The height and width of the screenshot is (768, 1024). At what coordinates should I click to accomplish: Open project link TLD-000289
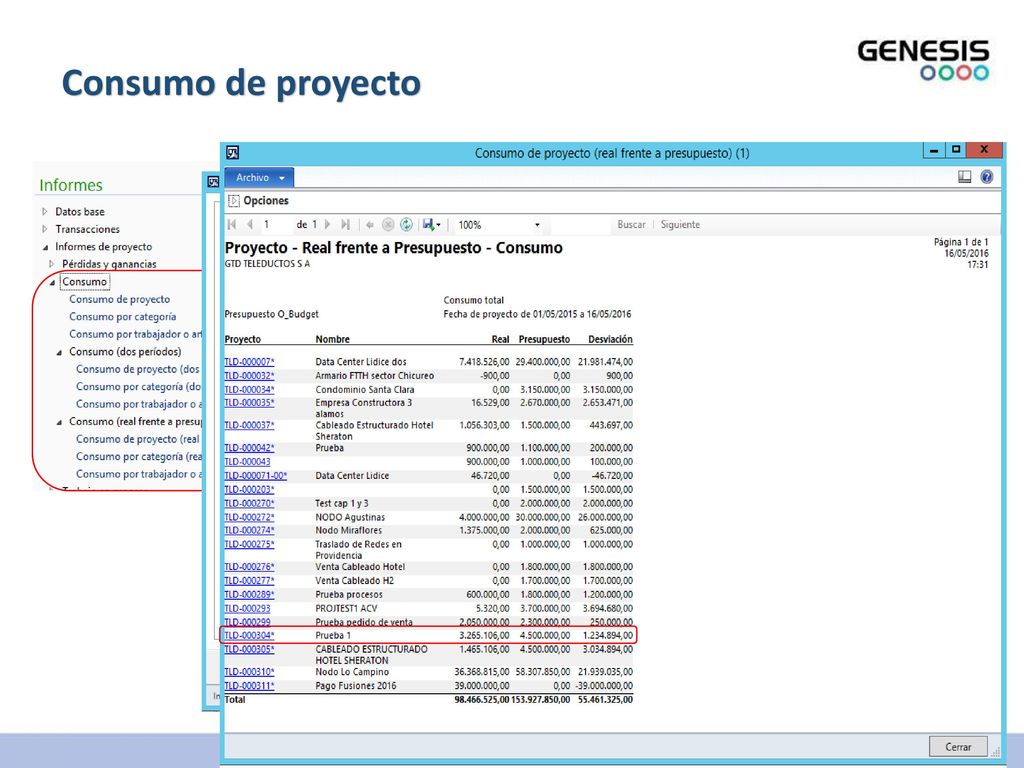249,594
